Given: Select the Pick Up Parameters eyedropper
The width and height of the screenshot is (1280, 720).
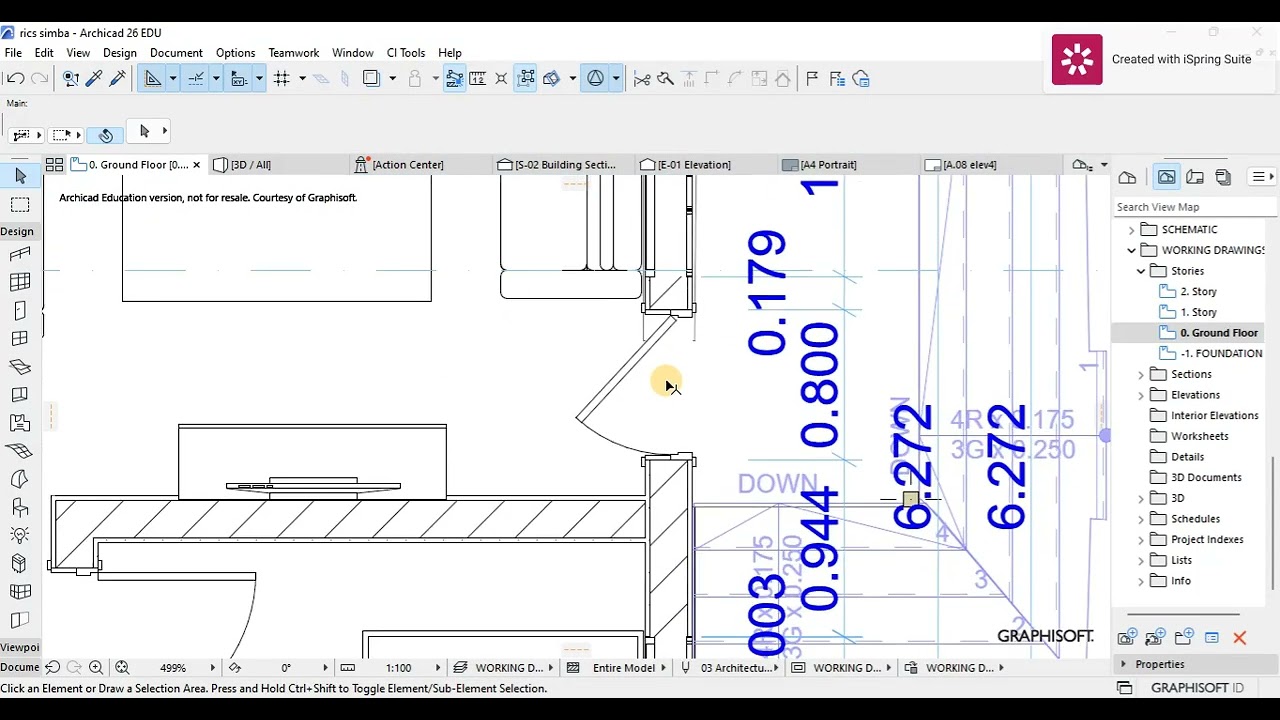Looking at the screenshot, I should pyautogui.click(x=94, y=79).
